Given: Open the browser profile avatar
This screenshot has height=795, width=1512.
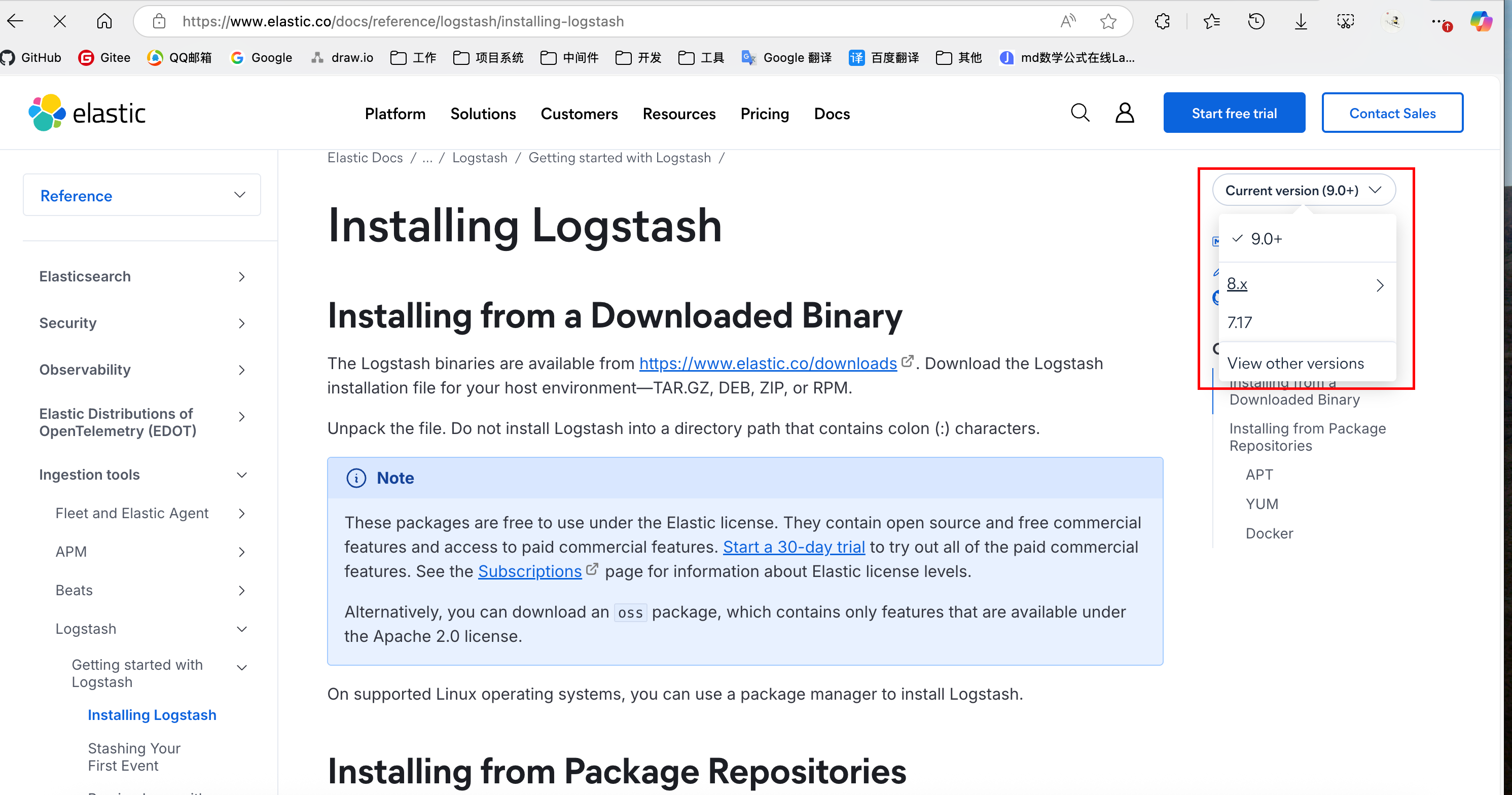Looking at the screenshot, I should click(x=1392, y=22).
